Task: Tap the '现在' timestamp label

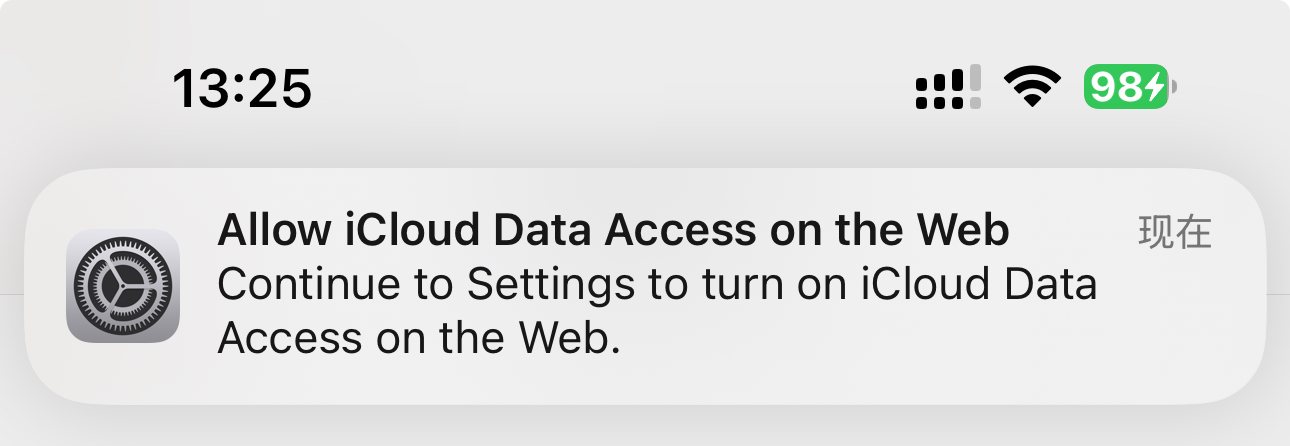Action: coord(1175,233)
